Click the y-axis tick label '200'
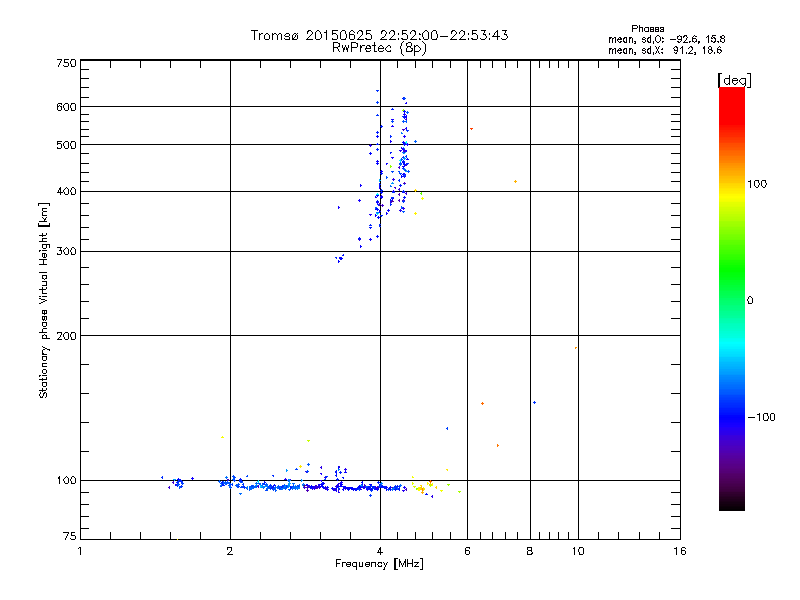 pos(66,336)
